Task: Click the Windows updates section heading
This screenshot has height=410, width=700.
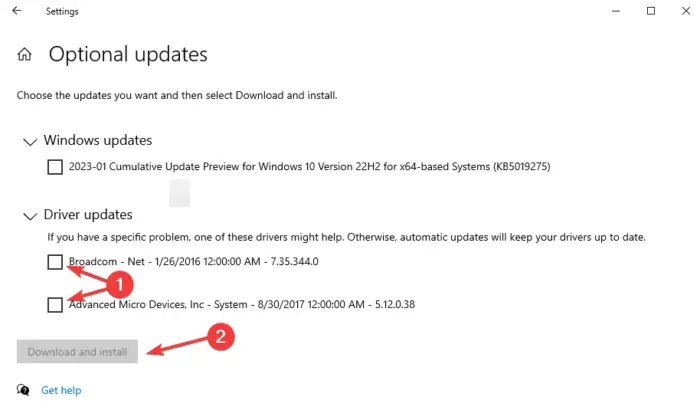Action: coord(98,140)
